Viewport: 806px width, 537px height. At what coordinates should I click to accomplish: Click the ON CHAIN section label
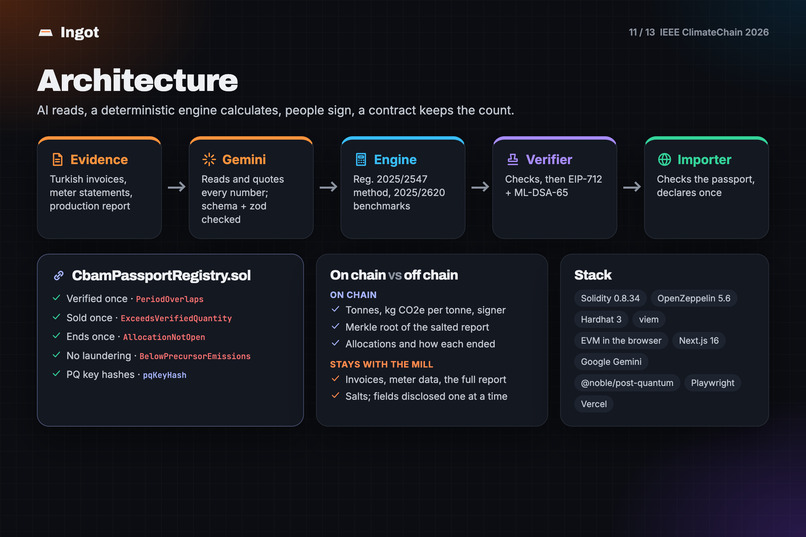[353, 295]
